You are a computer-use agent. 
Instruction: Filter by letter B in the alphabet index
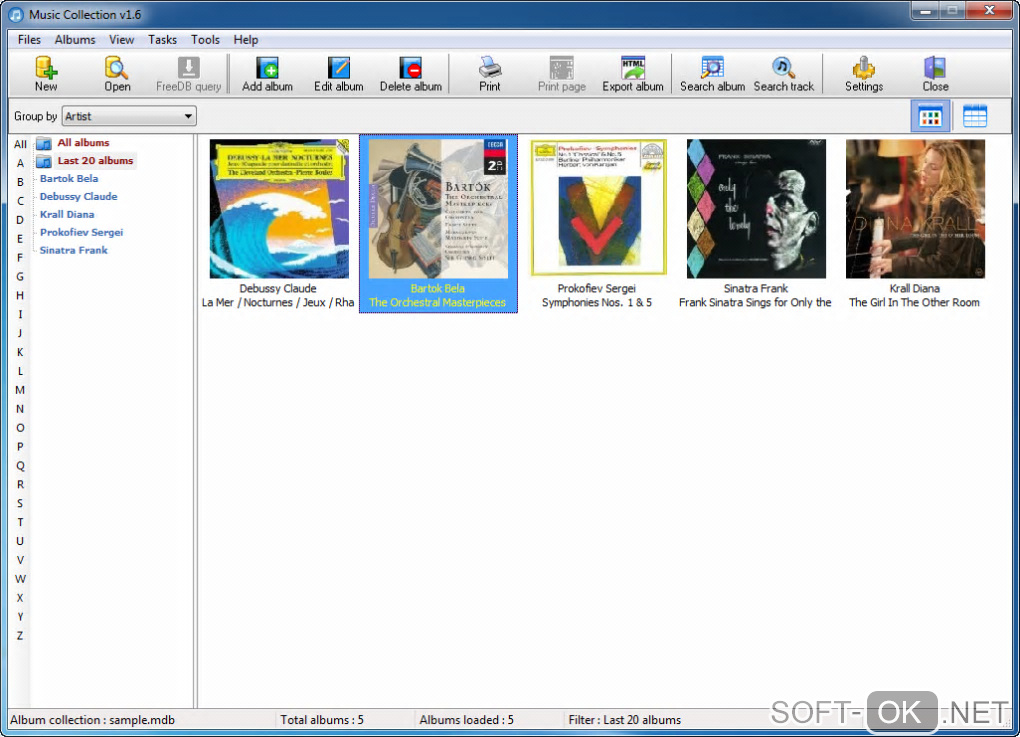coord(20,182)
